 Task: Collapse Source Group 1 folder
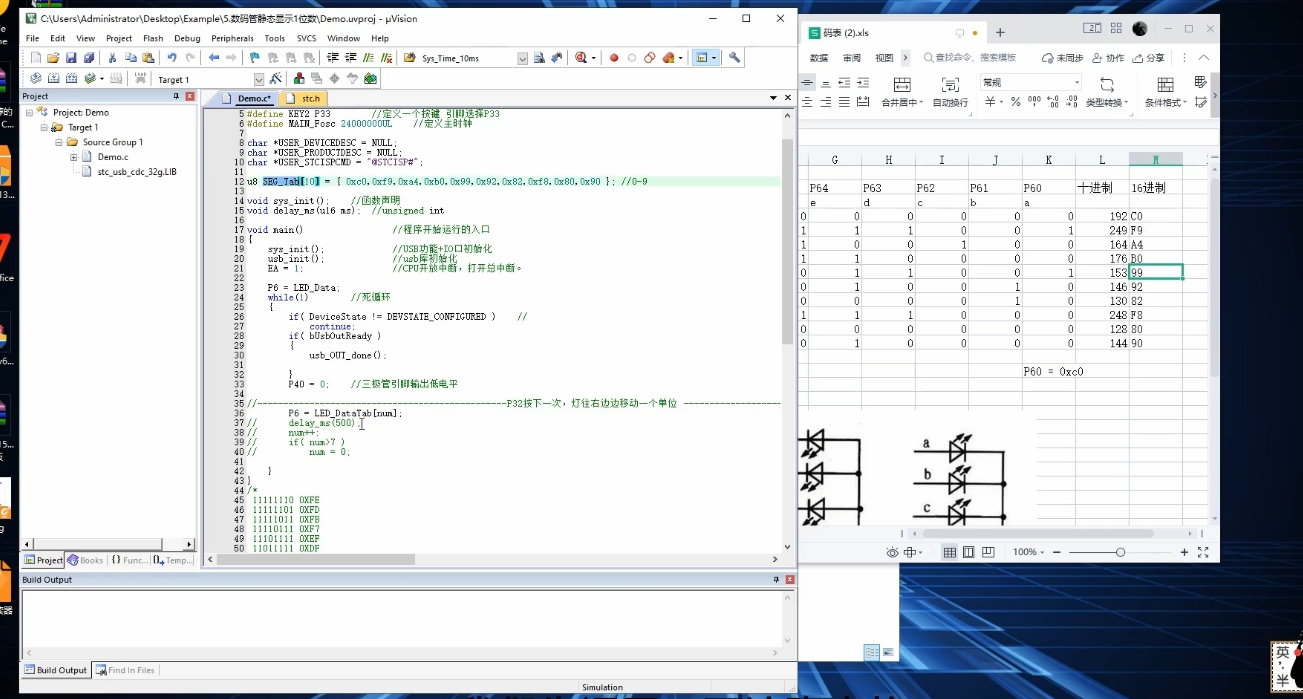tap(59, 142)
